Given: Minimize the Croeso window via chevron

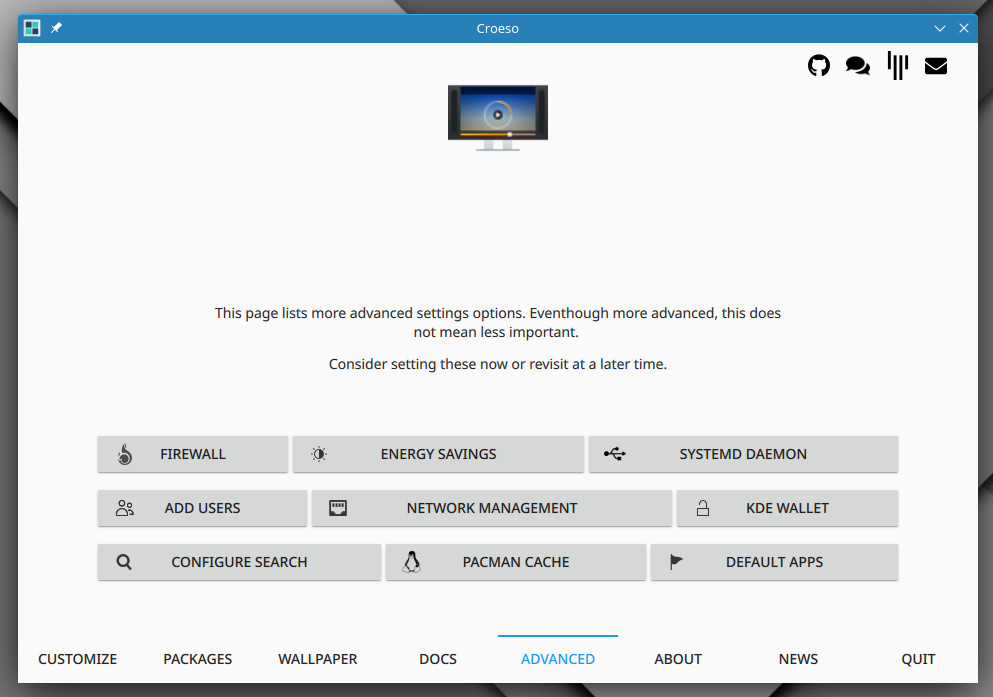Looking at the screenshot, I should pyautogui.click(x=940, y=28).
